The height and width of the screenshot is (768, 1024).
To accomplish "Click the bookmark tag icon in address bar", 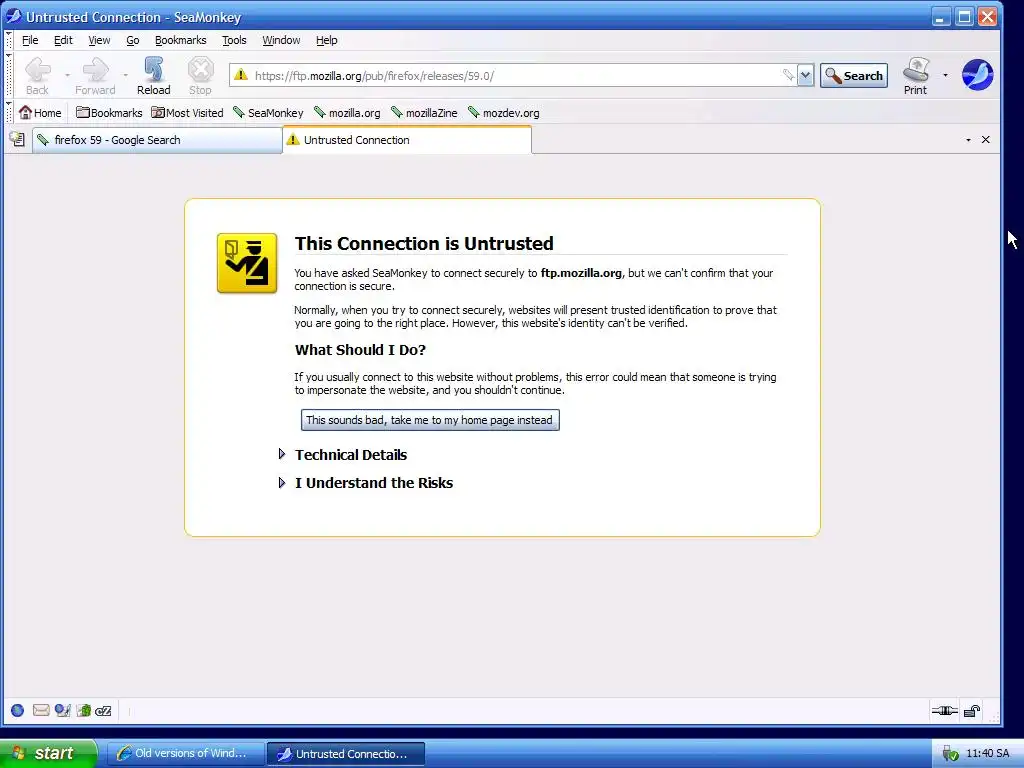I will (788, 75).
